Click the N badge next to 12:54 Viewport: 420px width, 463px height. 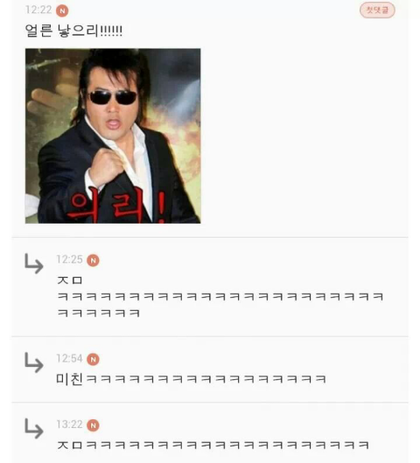93,359
